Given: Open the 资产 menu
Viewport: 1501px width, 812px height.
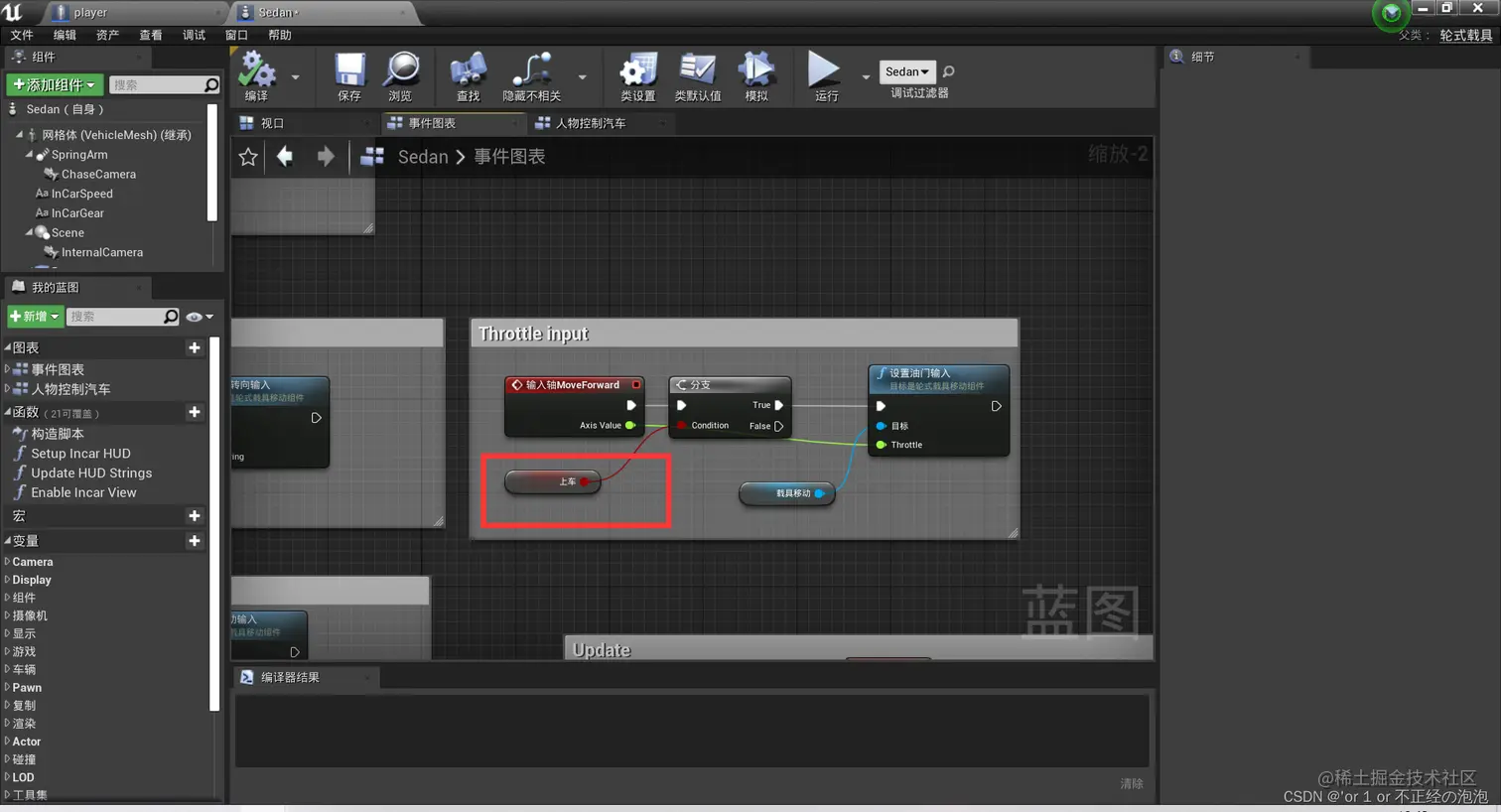Looking at the screenshot, I should coord(107,35).
